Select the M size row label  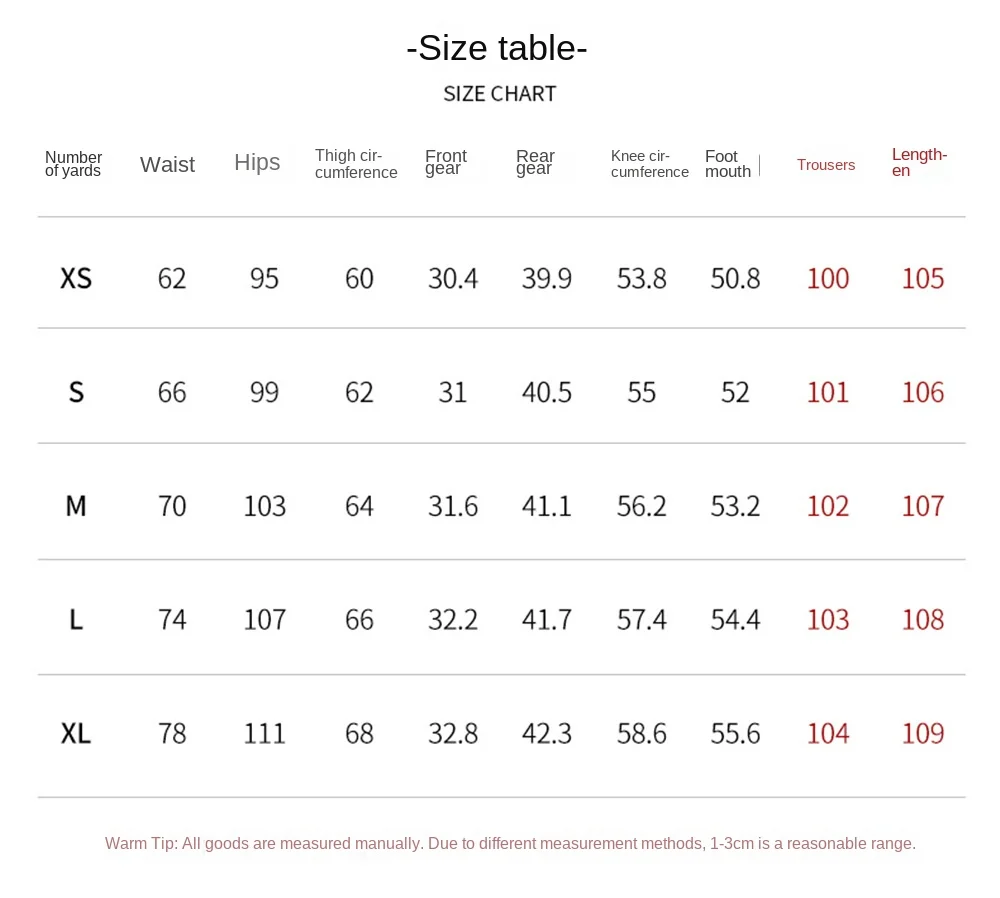76,506
